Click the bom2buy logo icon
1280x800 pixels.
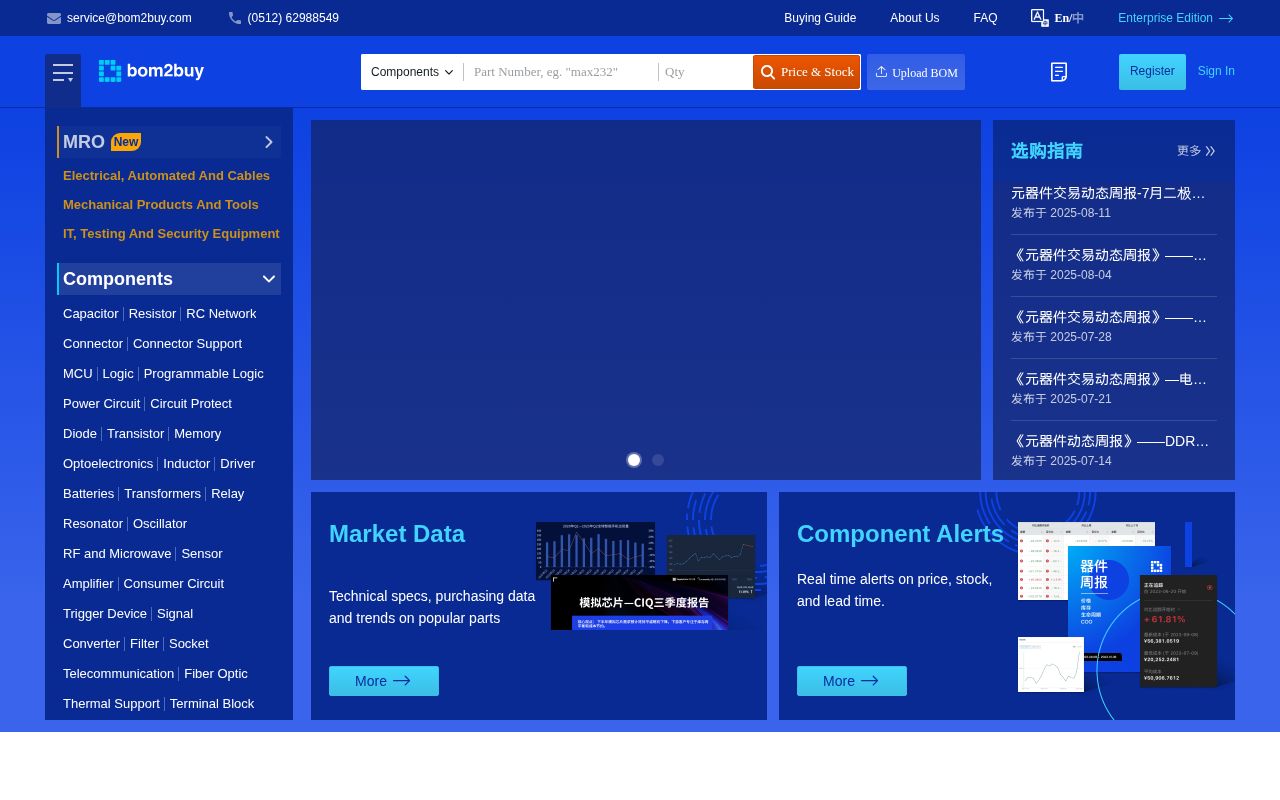[110, 70]
